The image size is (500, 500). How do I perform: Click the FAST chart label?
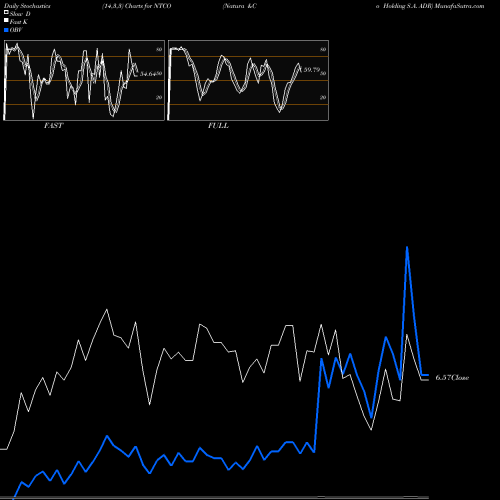(53, 126)
